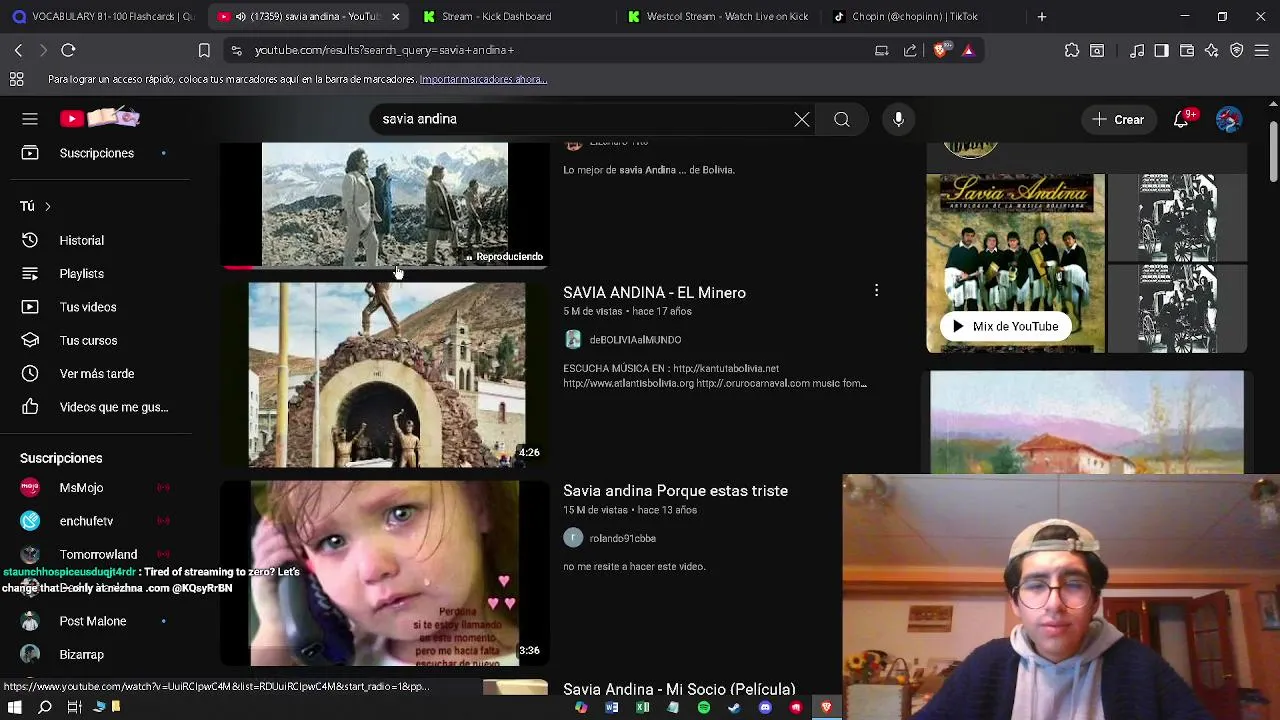
Task: Share page with the share icon in address bar
Action: (x=910, y=50)
